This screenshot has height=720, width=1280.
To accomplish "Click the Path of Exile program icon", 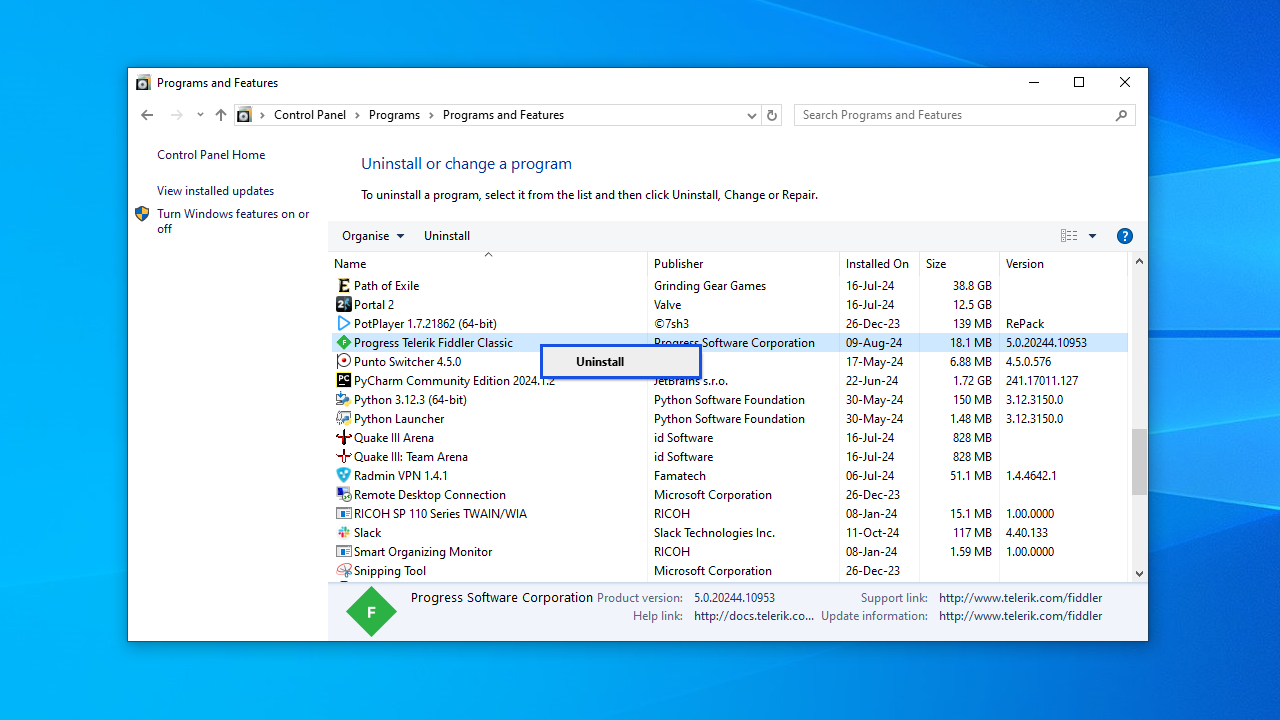I will [344, 286].
